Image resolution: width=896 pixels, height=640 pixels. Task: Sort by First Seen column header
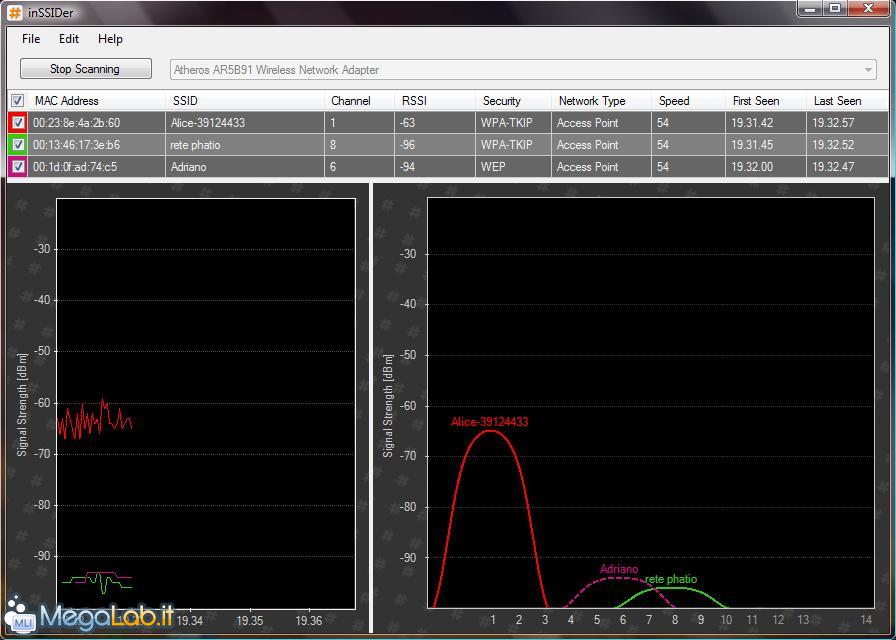[x=755, y=101]
